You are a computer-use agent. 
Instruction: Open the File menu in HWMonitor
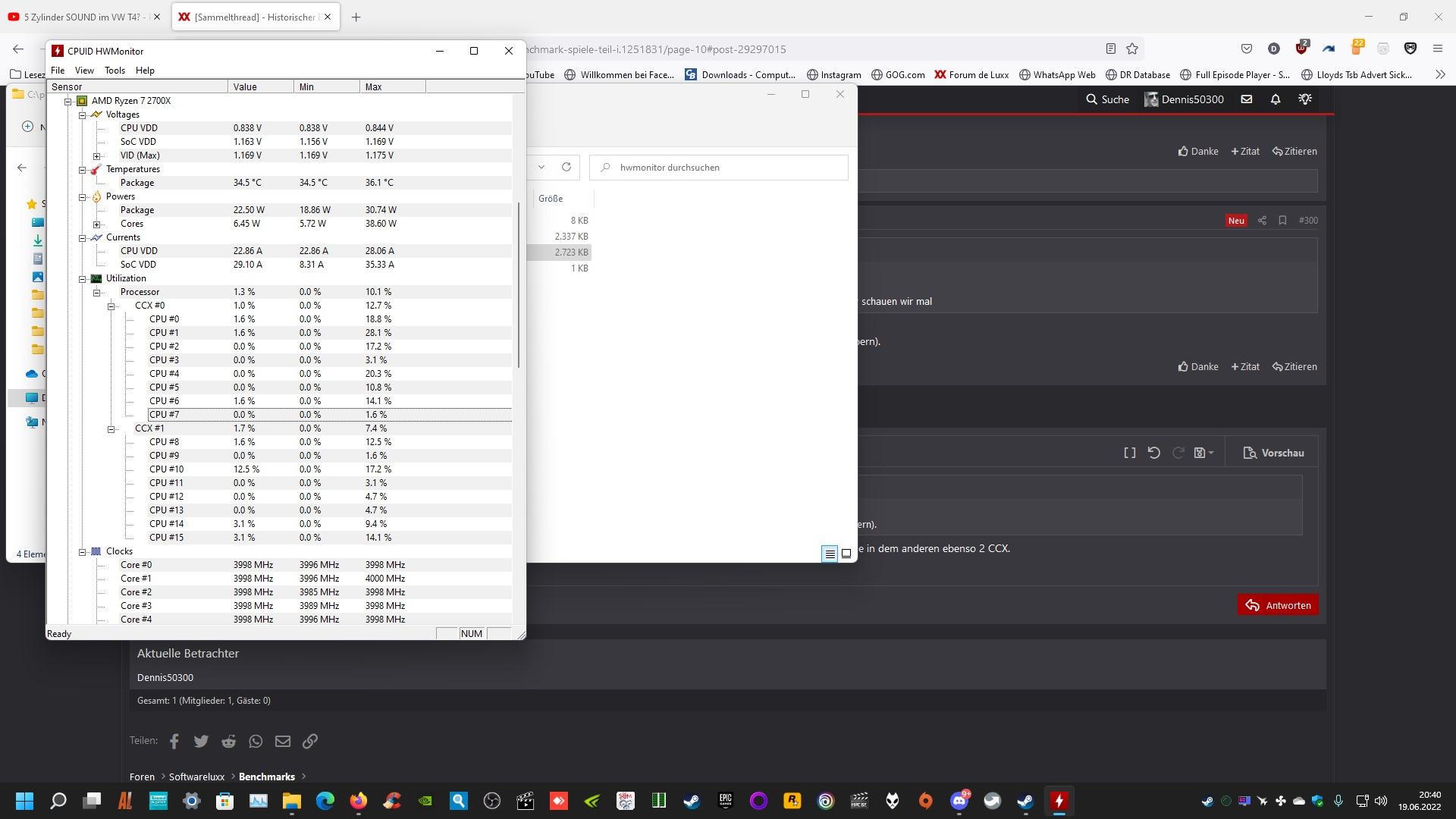58,71
